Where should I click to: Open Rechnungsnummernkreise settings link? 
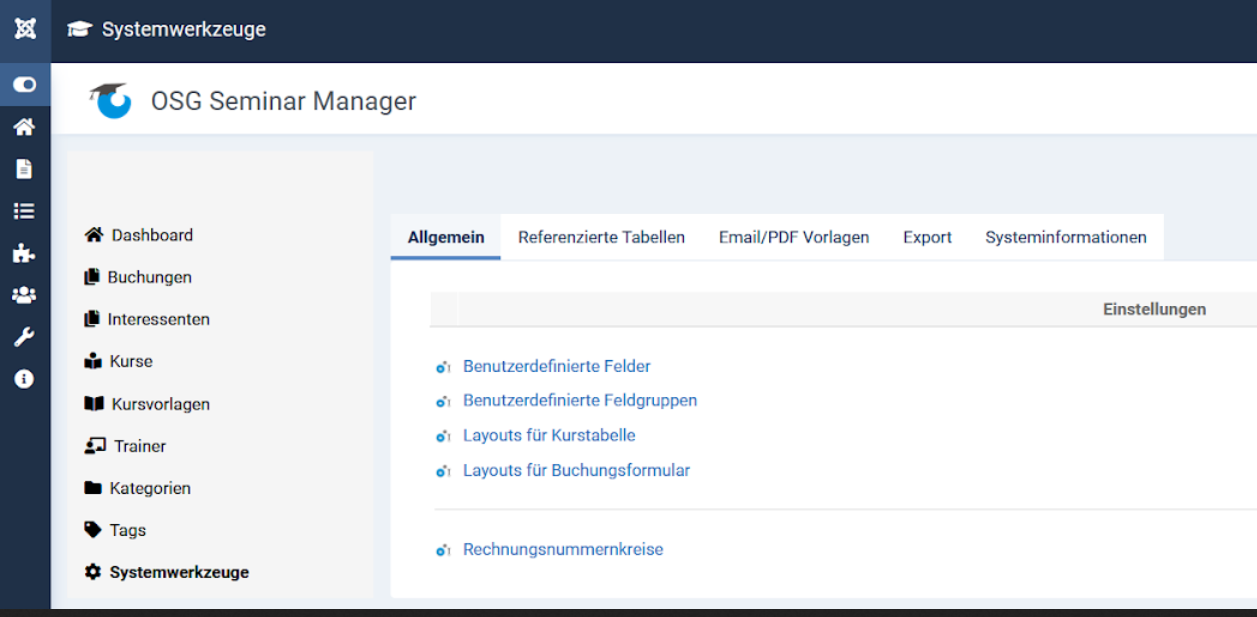[x=562, y=549]
